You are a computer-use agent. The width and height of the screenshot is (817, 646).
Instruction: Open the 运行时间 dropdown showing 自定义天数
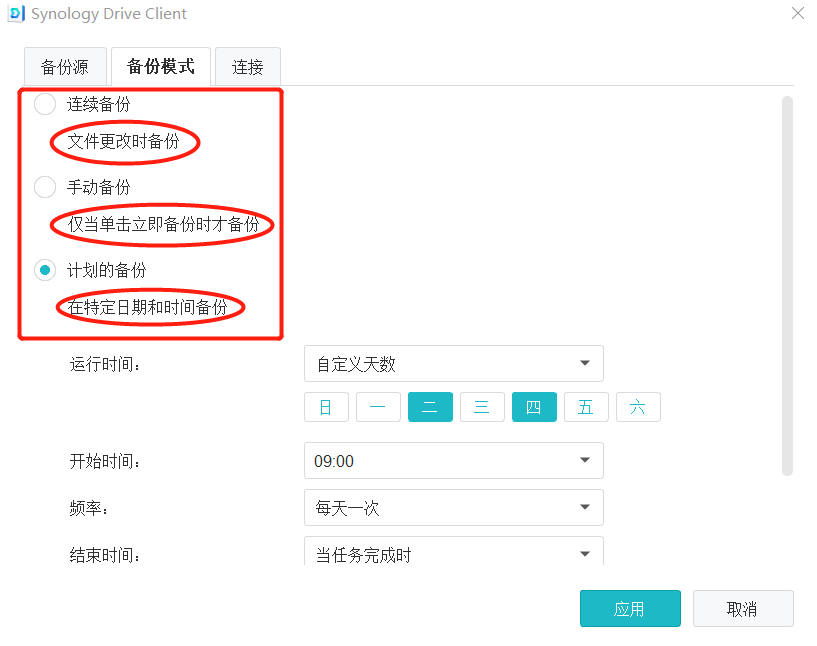pos(454,364)
